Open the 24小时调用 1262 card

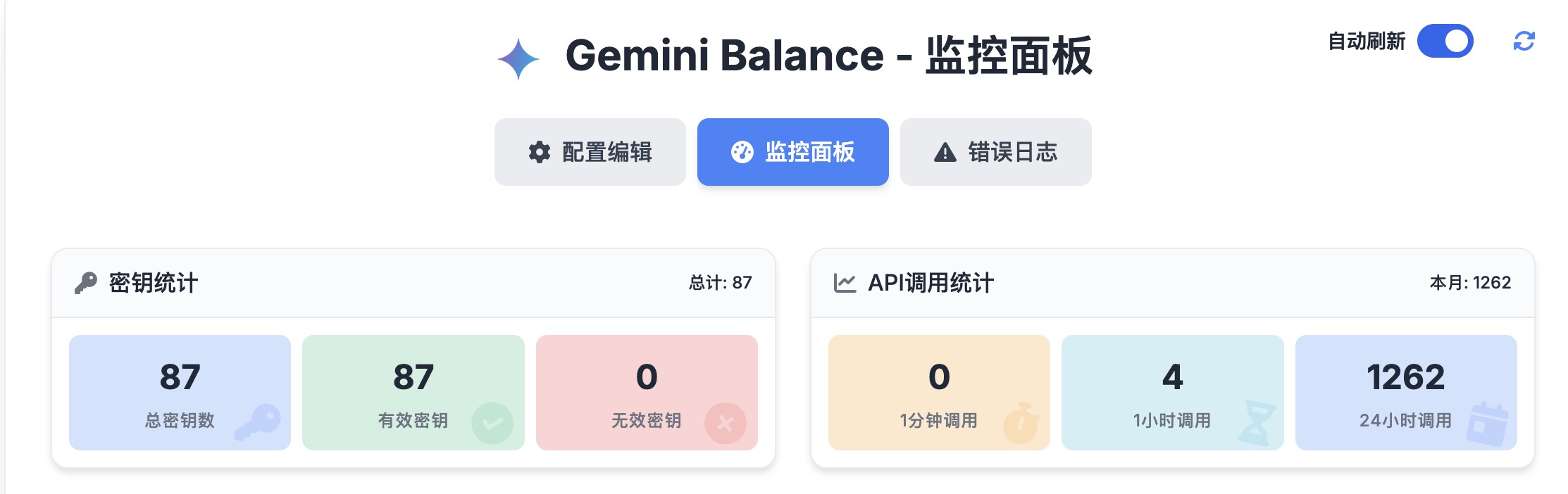(1406, 393)
